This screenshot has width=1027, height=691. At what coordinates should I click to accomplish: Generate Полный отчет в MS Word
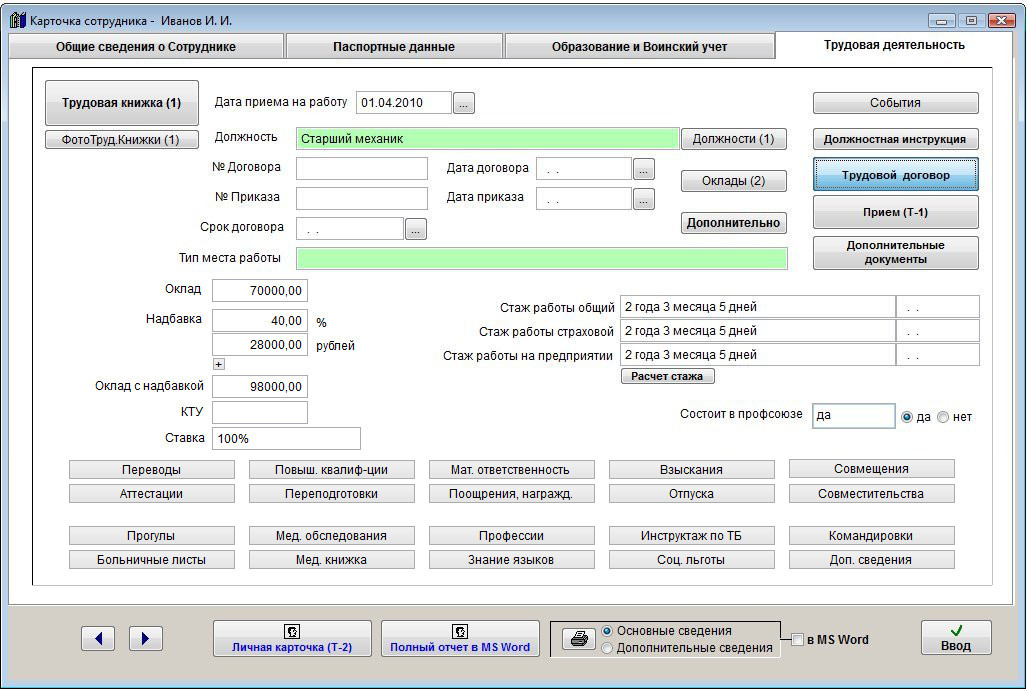(459, 639)
